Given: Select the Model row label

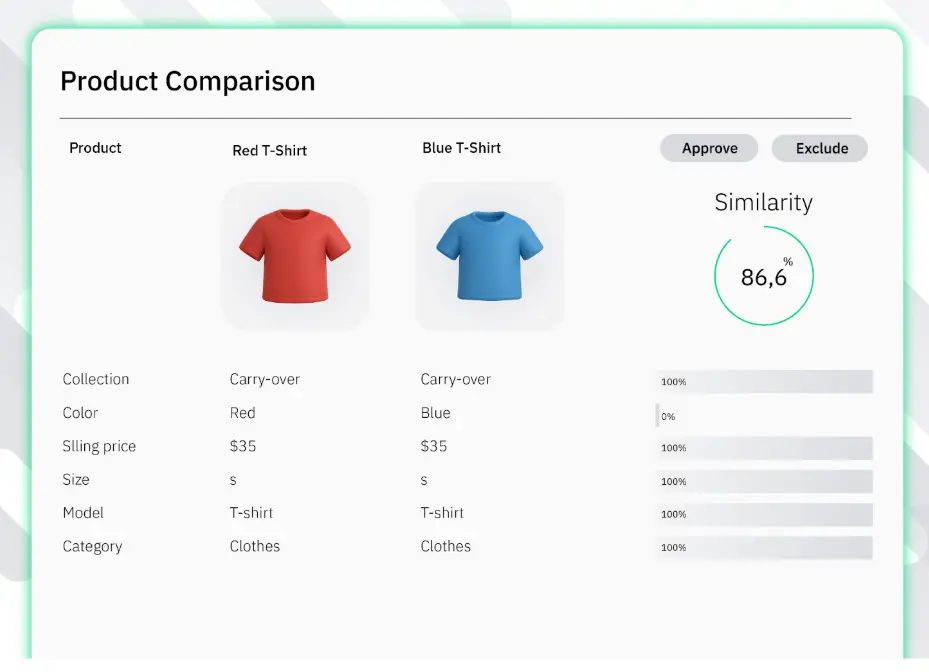Looking at the screenshot, I should (x=83, y=513).
